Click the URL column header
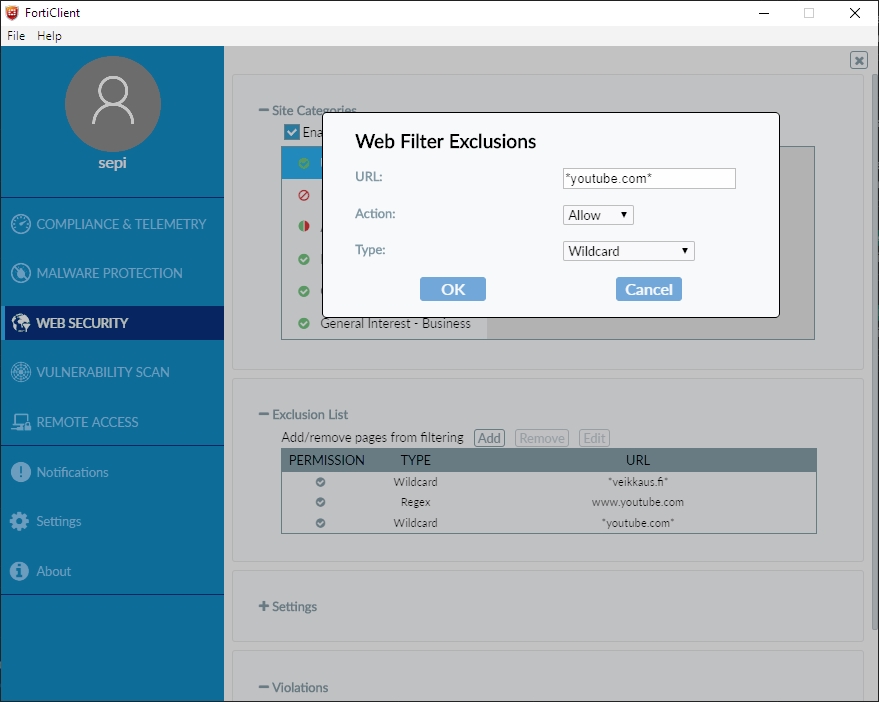Image resolution: width=879 pixels, height=702 pixels. pyautogui.click(x=638, y=460)
